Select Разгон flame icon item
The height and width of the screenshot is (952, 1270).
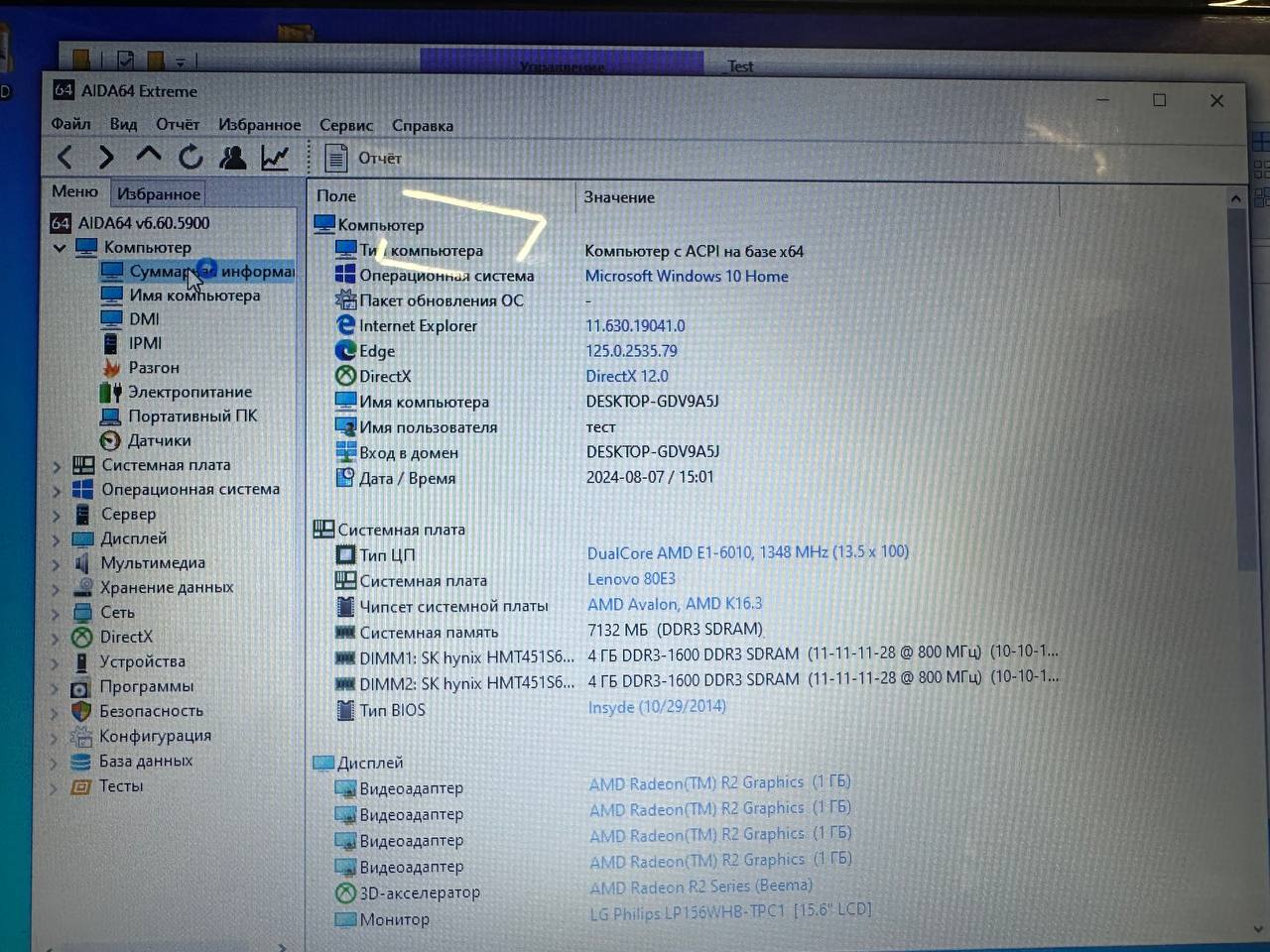tap(111, 367)
